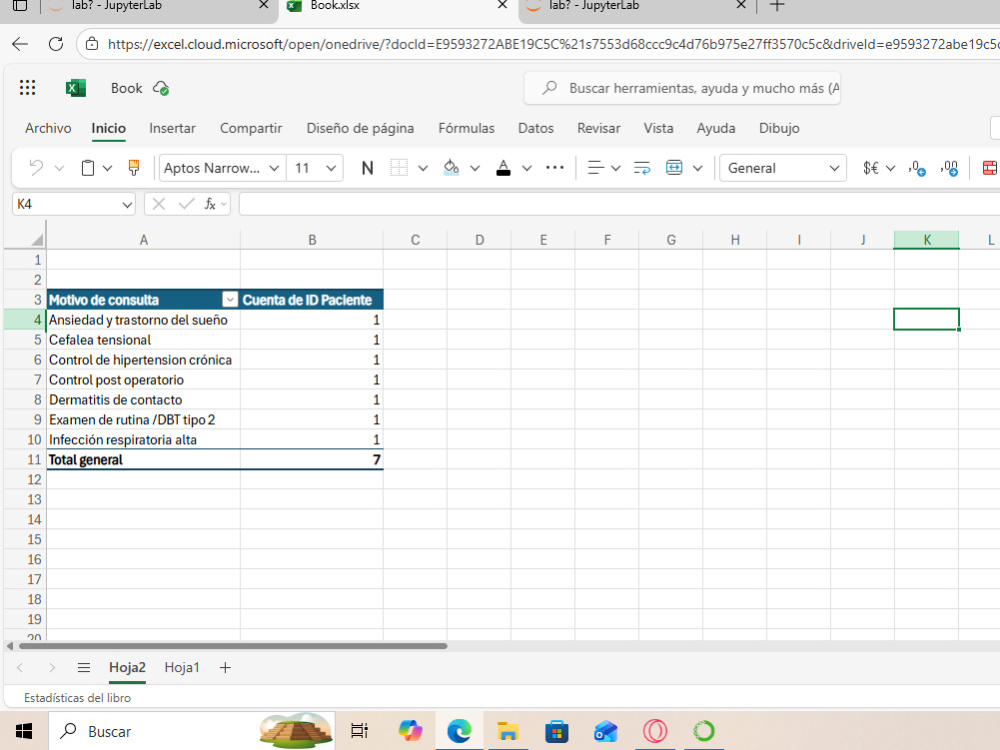Click the horizontal scrollbar thumb
The image size is (1000, 750).
[x=233, y=646]
